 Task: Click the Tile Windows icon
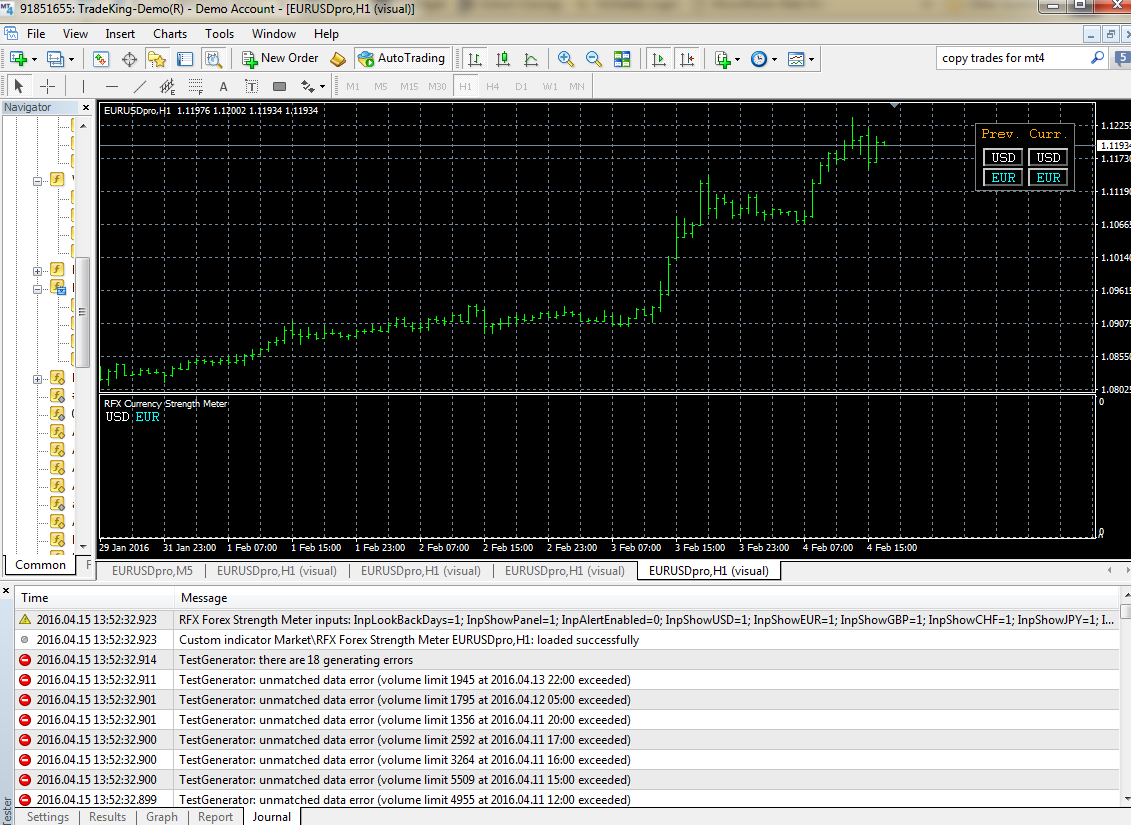(x=622, y=59)
